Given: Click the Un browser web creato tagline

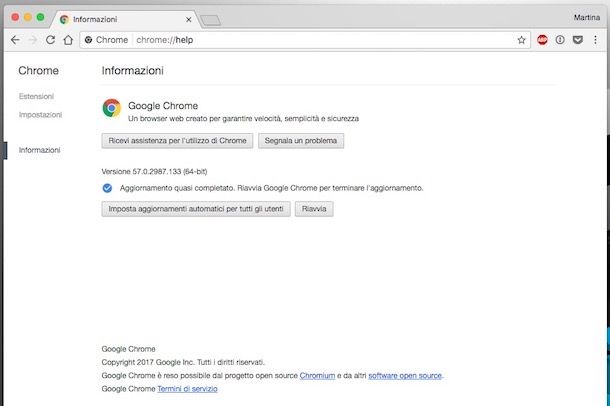Looking at the screenshot, I should click(244, 119).
